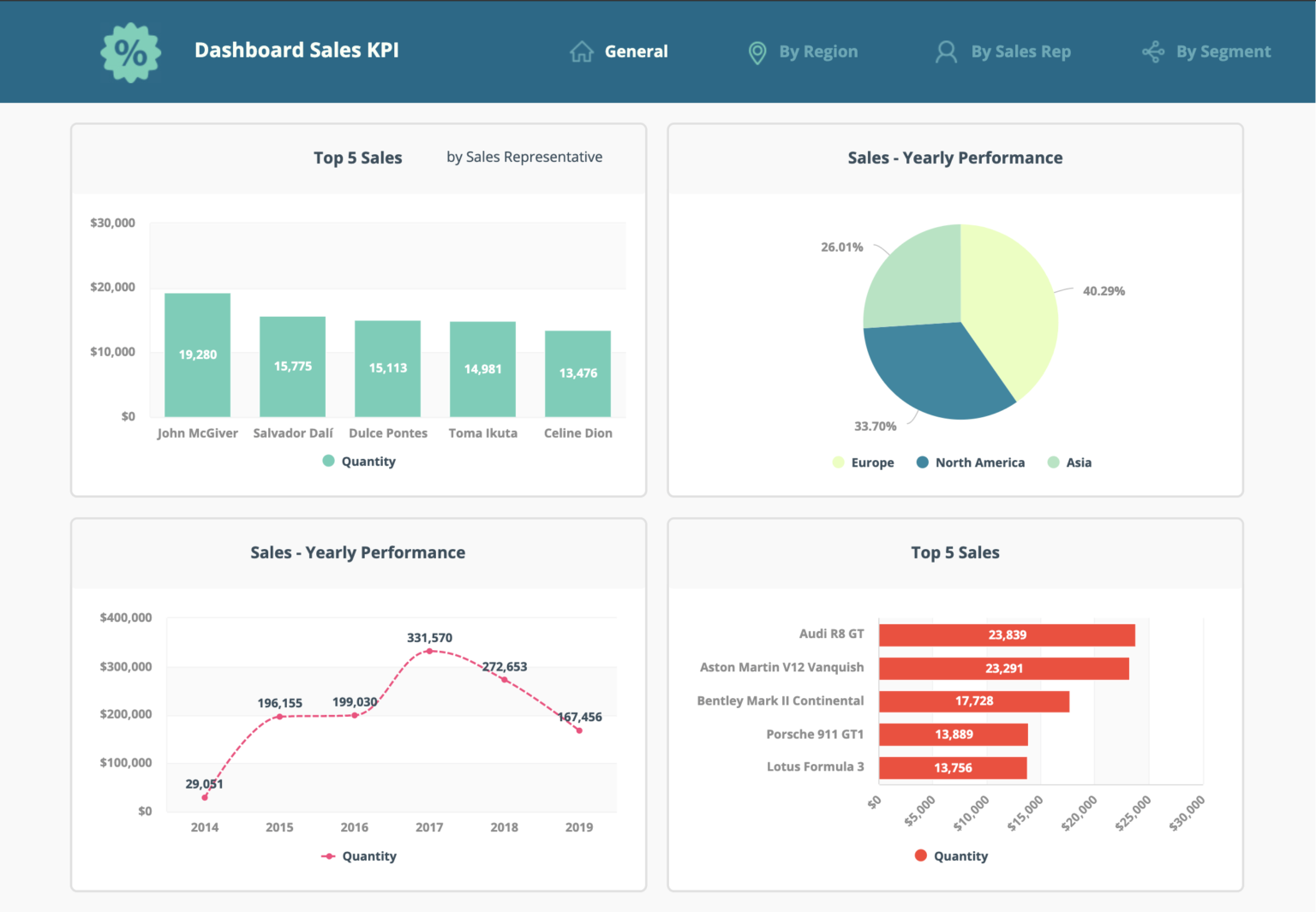Click the branch icon beside By Segment
This screenshot has width=1316, height=912.
coord(1154,51)
